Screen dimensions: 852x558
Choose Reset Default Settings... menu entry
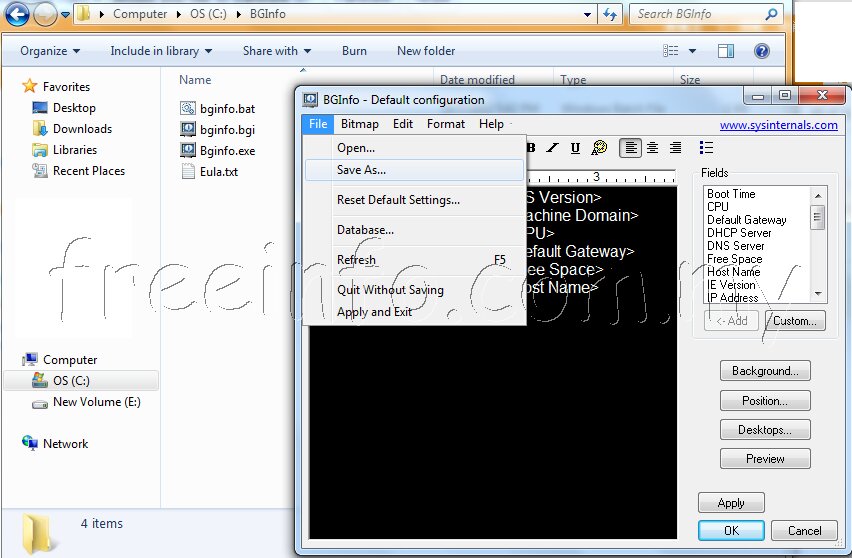[x=414, y=200]
